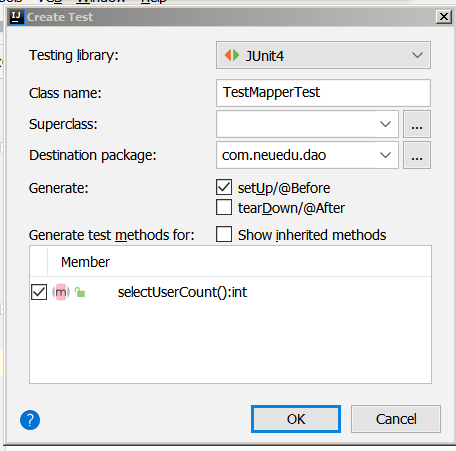Click the blue help question mark icon

click(30, 420)
